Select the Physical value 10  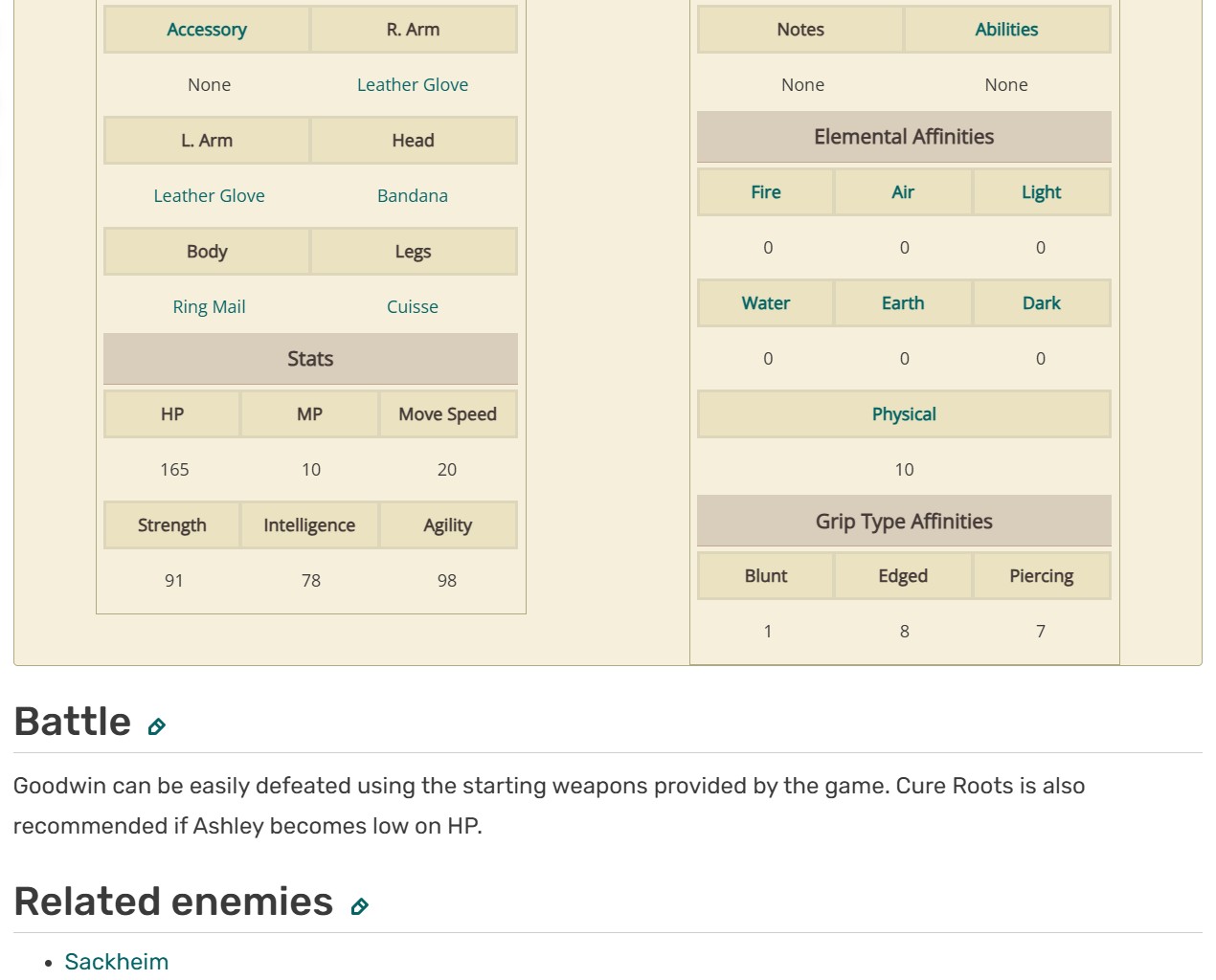905,470
